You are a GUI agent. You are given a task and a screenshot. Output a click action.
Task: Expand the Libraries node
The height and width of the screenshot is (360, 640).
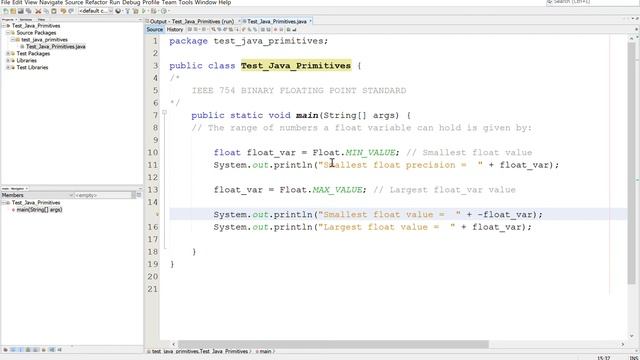click(x=8, y=60)
